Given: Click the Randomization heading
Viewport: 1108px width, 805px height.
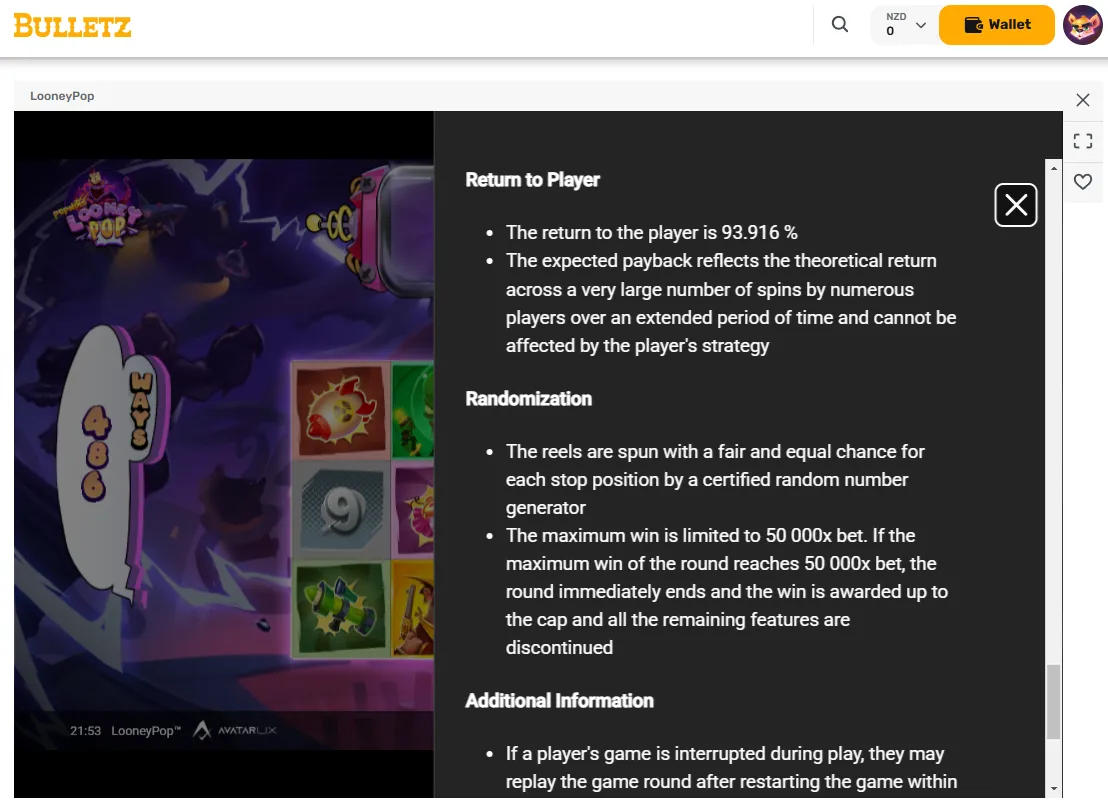Looking at the screenshot, I should [528, 399].
